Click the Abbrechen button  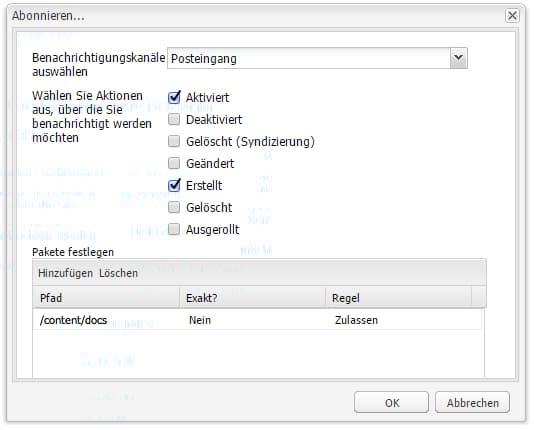click(472, 402)
